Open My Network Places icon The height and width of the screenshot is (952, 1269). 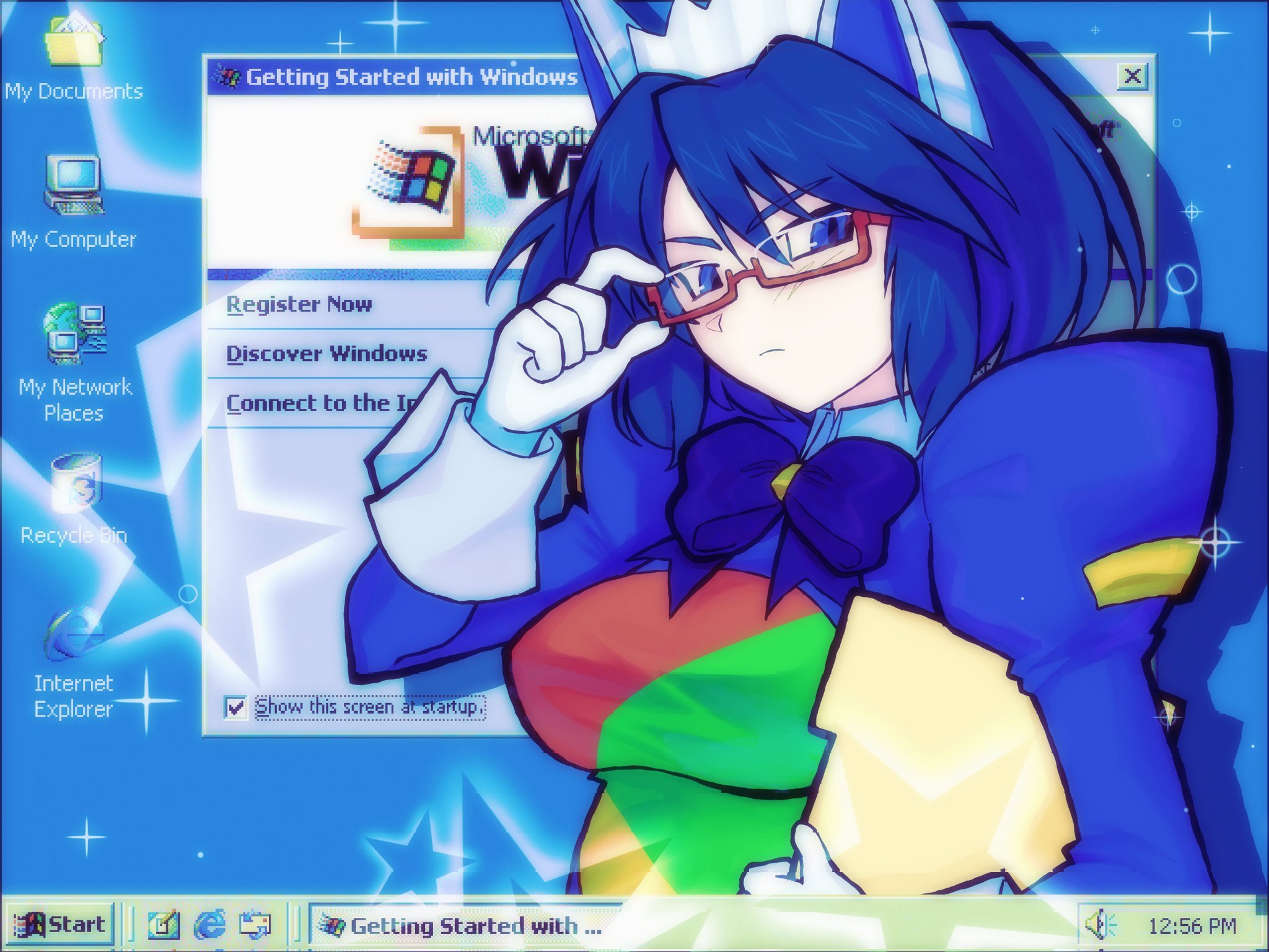point(75,333)
